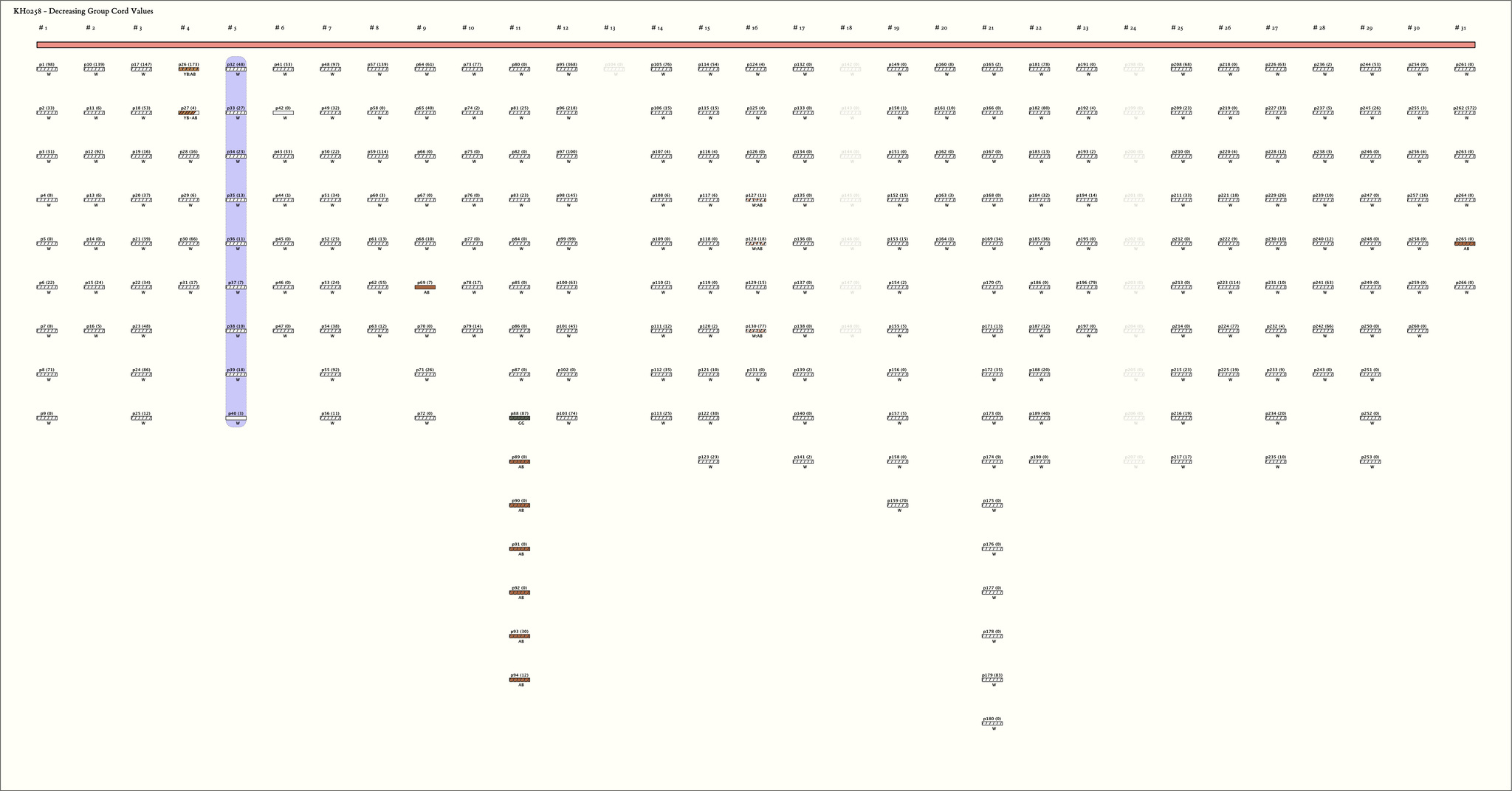Click the faded group header # 13
This screenshot has height=791, width=1512.
(x=610, y=28)
